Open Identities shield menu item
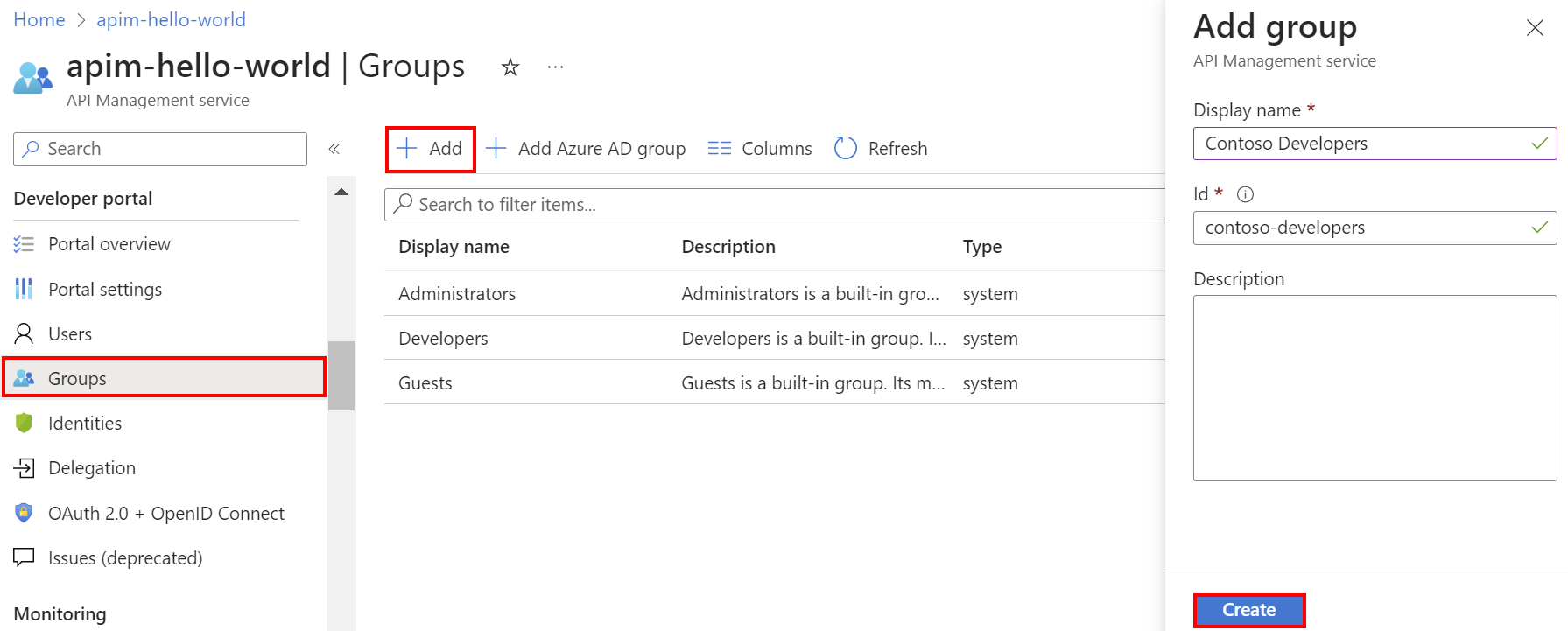Viewport: 1568px width, 631px height. click(x=85, y=424)
